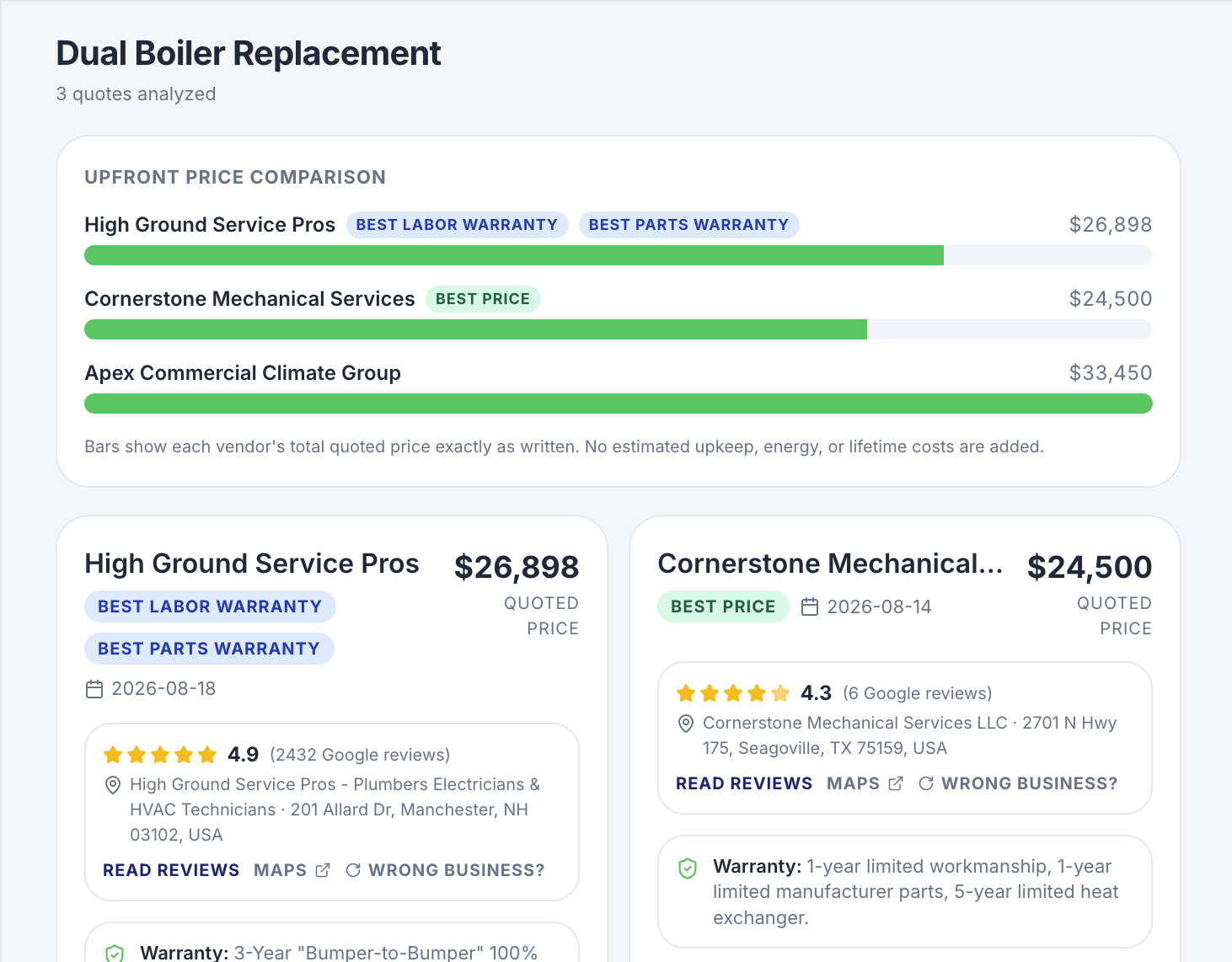Click the High Ground Service Pros name in the comparison chart
The width and height of the screenshot is (1232, 962).
click(x=210, y=225)
